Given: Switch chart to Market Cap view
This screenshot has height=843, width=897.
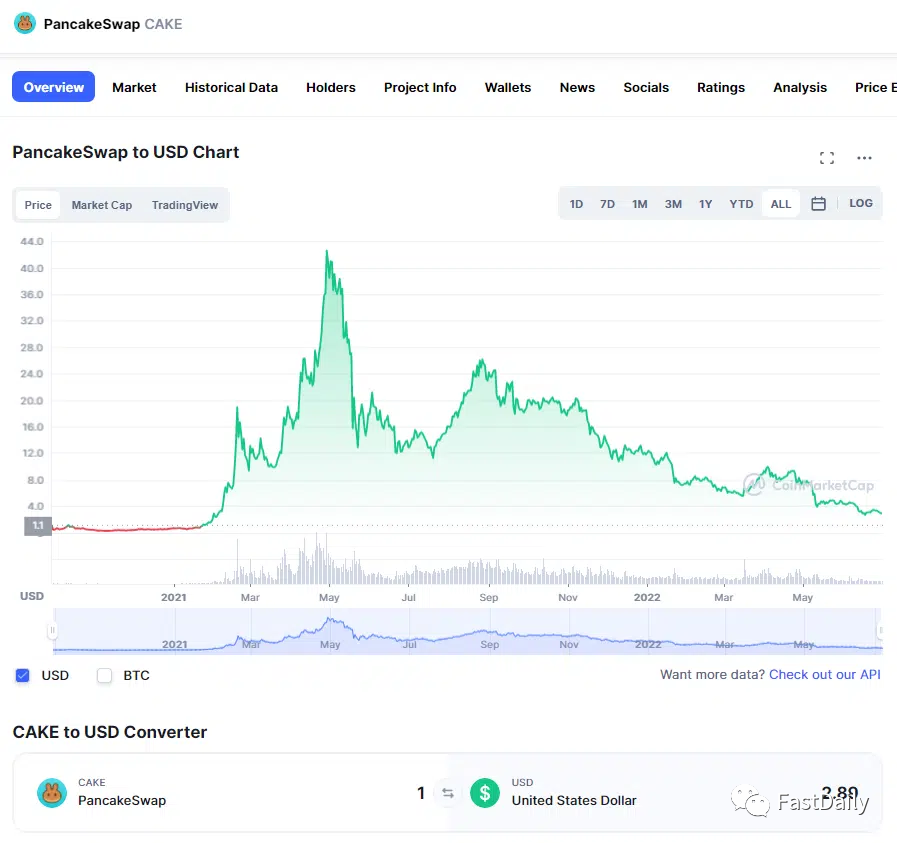Looking at the screenshot, I should click(x=102, y=205).
